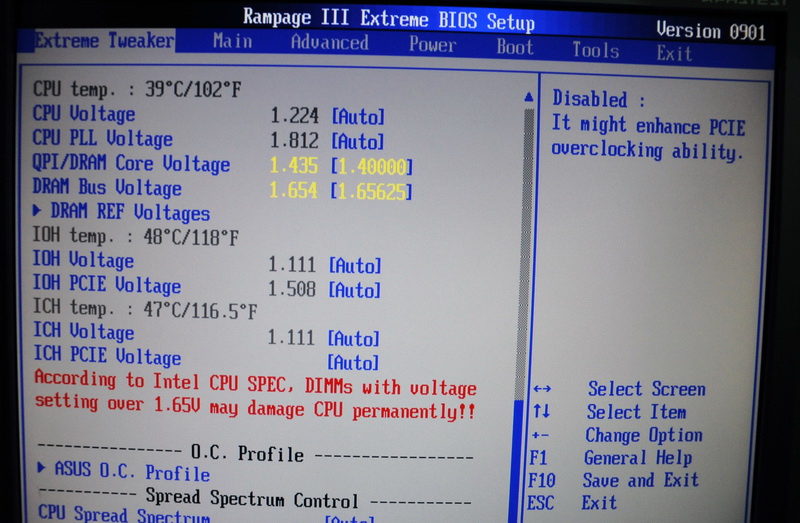
Task: Select ICH PCIE Voltage [Auto] value
Action: pyautogui.click(x=353, y=363)
